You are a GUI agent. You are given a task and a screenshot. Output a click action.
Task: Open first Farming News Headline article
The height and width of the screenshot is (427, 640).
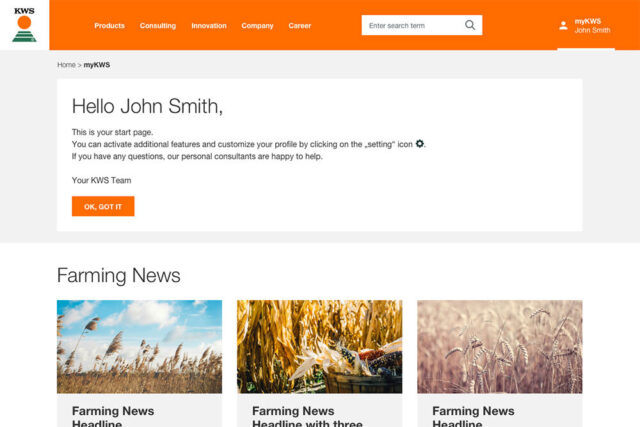click(112, 415)
